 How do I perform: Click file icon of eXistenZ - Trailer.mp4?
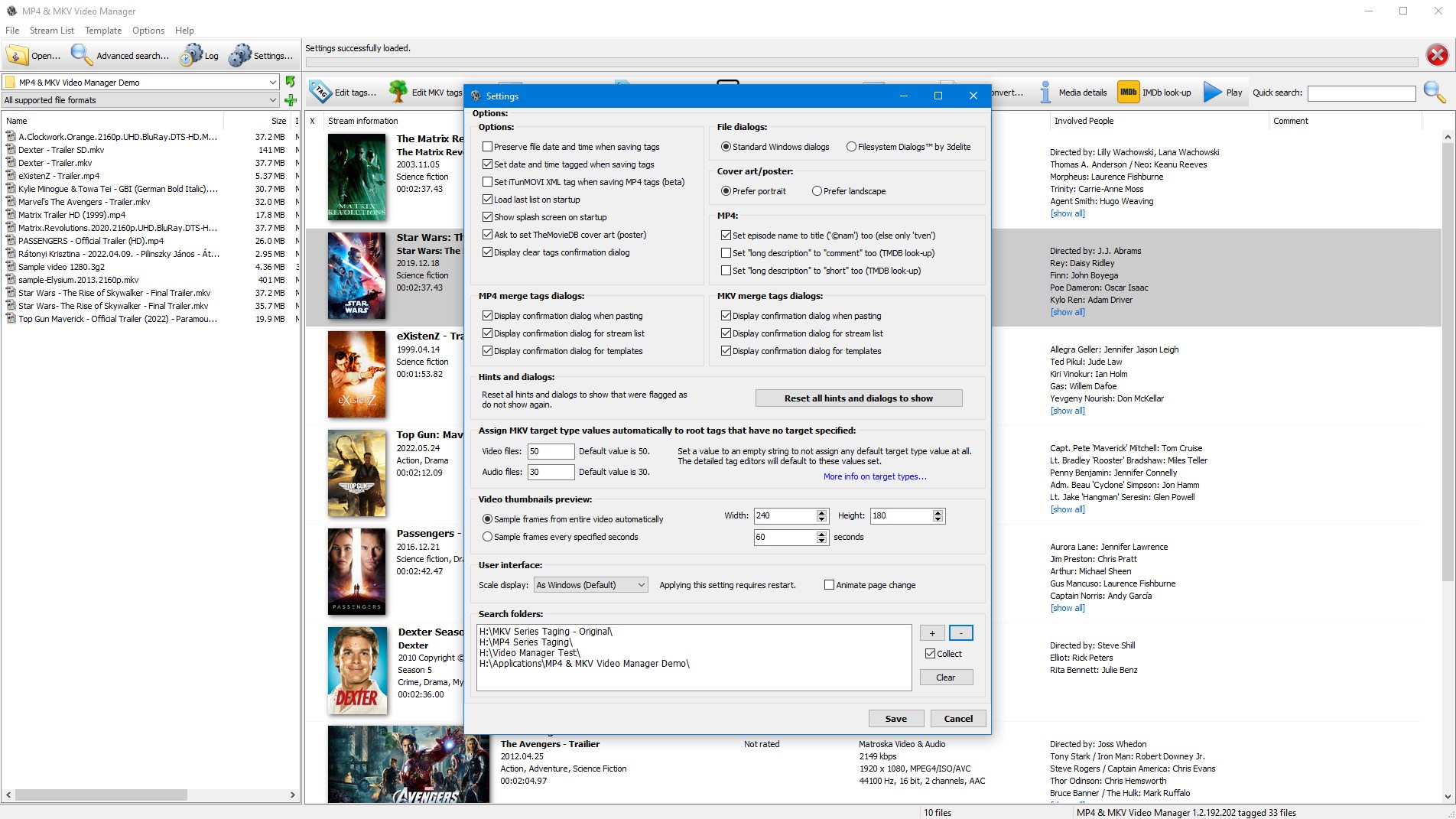click(x=11, y=176)
